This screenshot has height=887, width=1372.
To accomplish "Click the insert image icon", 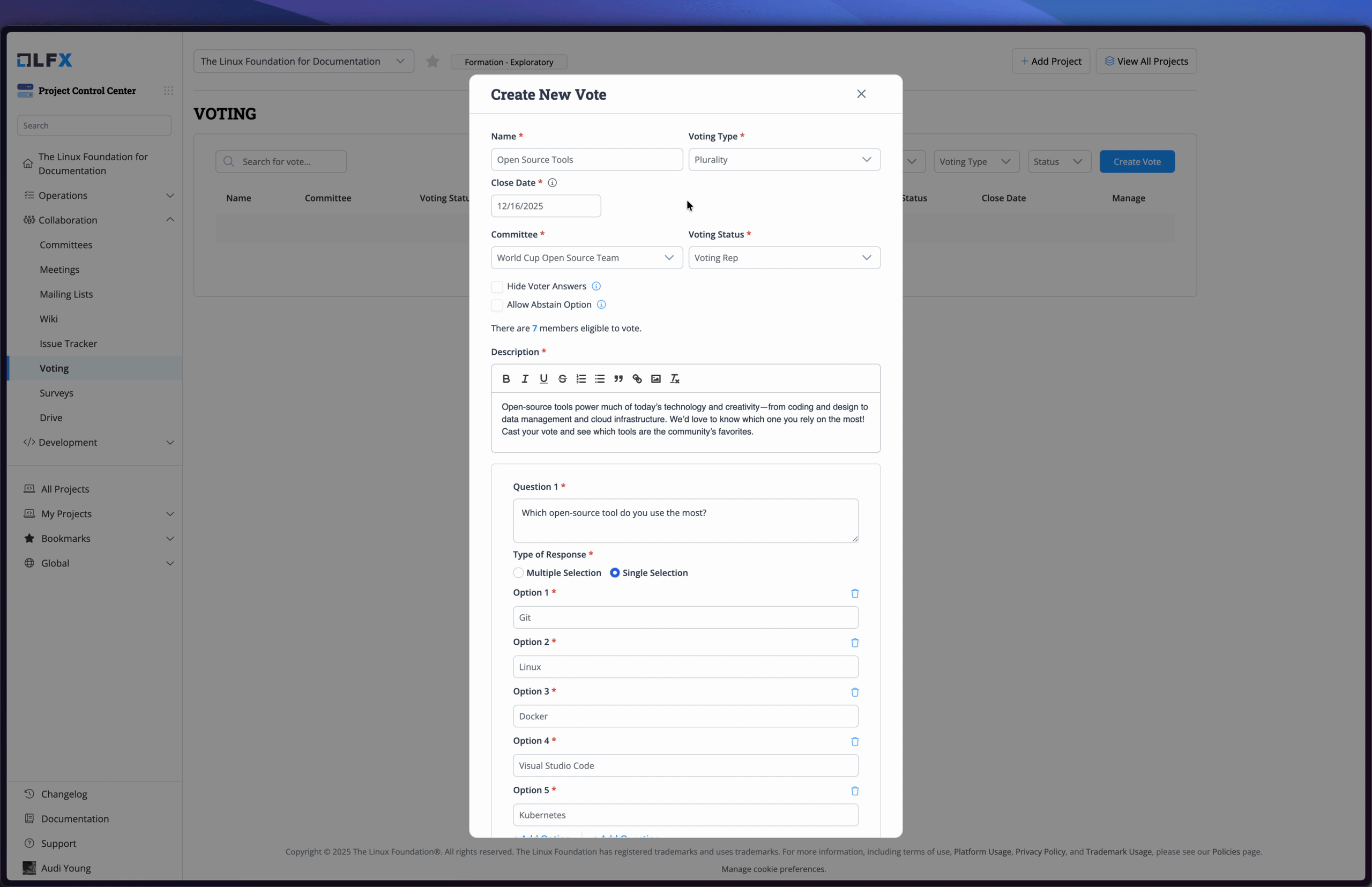I will (x=655, y=378).
